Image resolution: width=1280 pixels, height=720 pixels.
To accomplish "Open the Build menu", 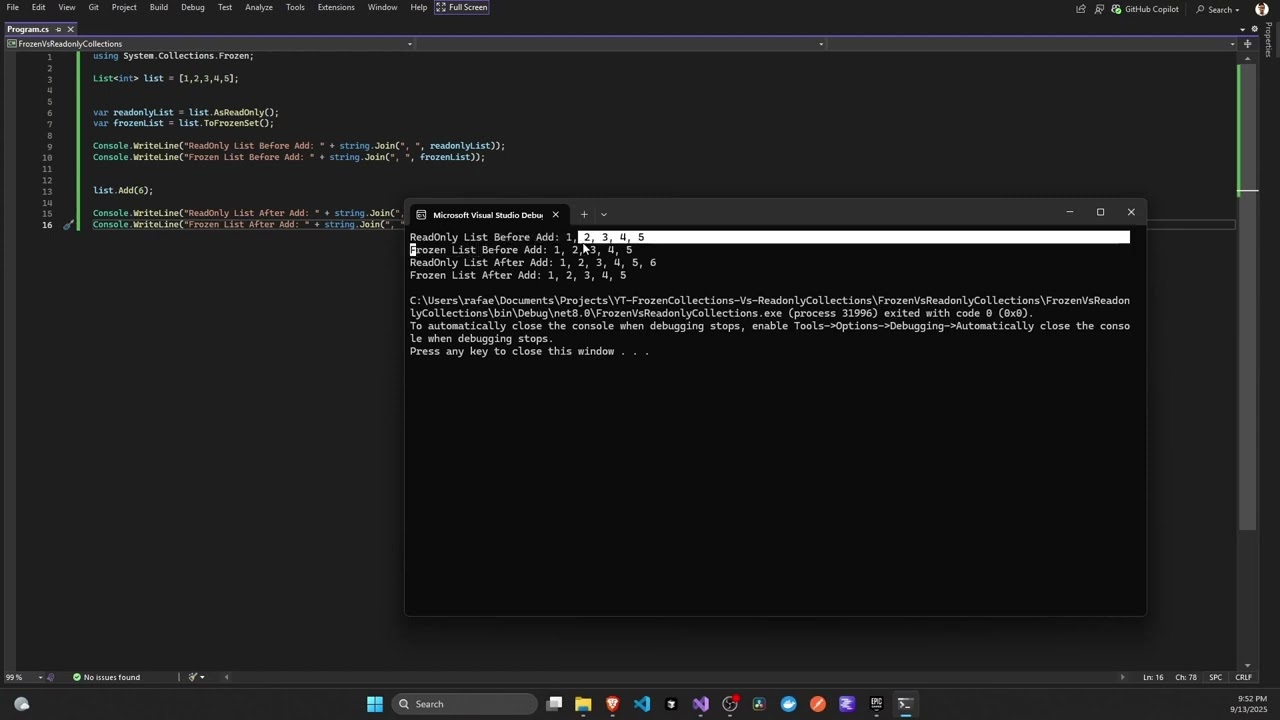I will [x=159, y=7].
